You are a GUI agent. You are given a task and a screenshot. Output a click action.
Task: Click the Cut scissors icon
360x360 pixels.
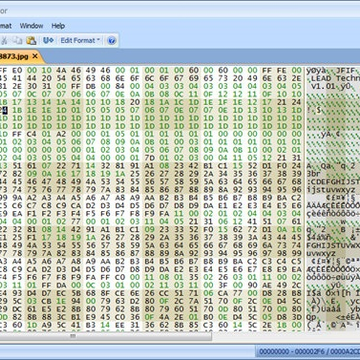pyautogui.click(x=4, y=41)
